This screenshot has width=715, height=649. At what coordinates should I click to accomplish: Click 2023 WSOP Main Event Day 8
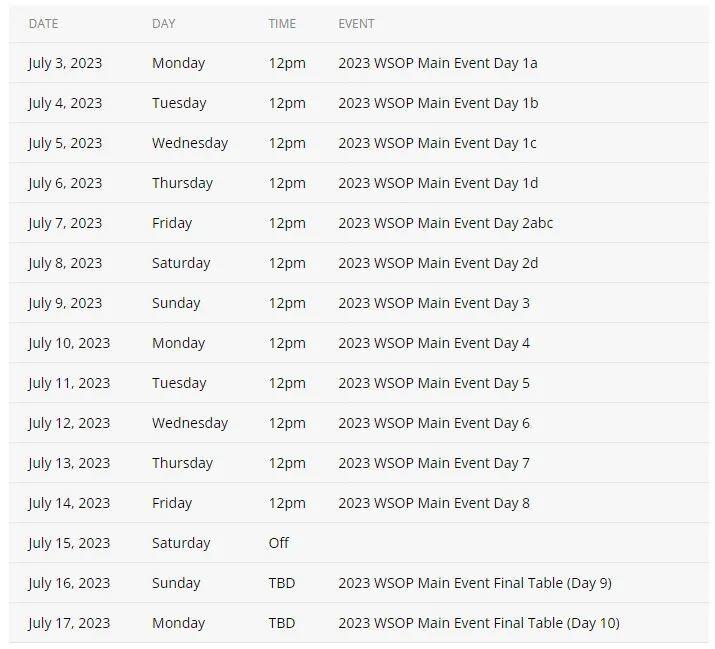(434, 503)
